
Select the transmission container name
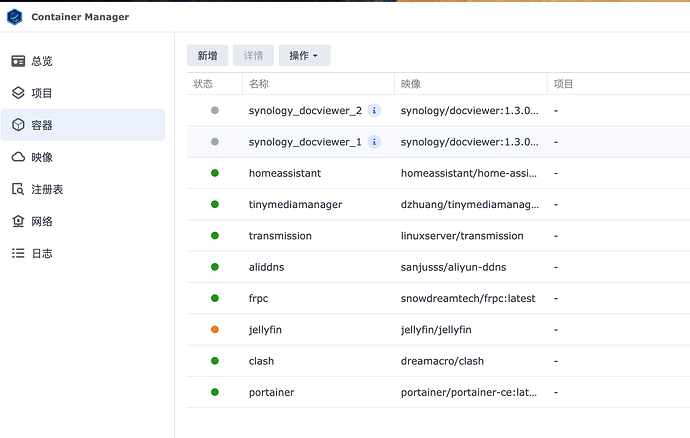click(x=280, y=236)
